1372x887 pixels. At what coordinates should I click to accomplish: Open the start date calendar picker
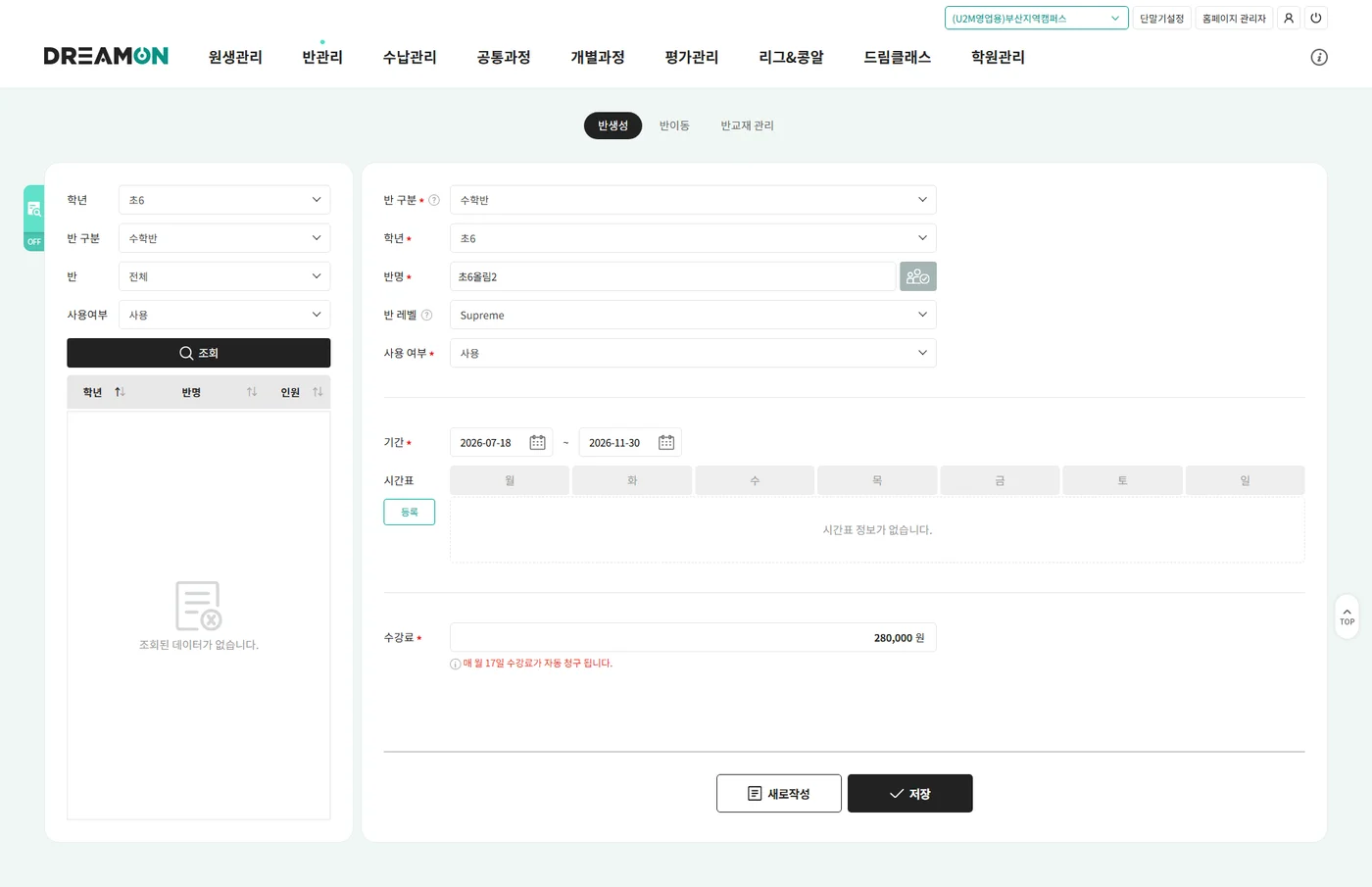click(537, 442)
